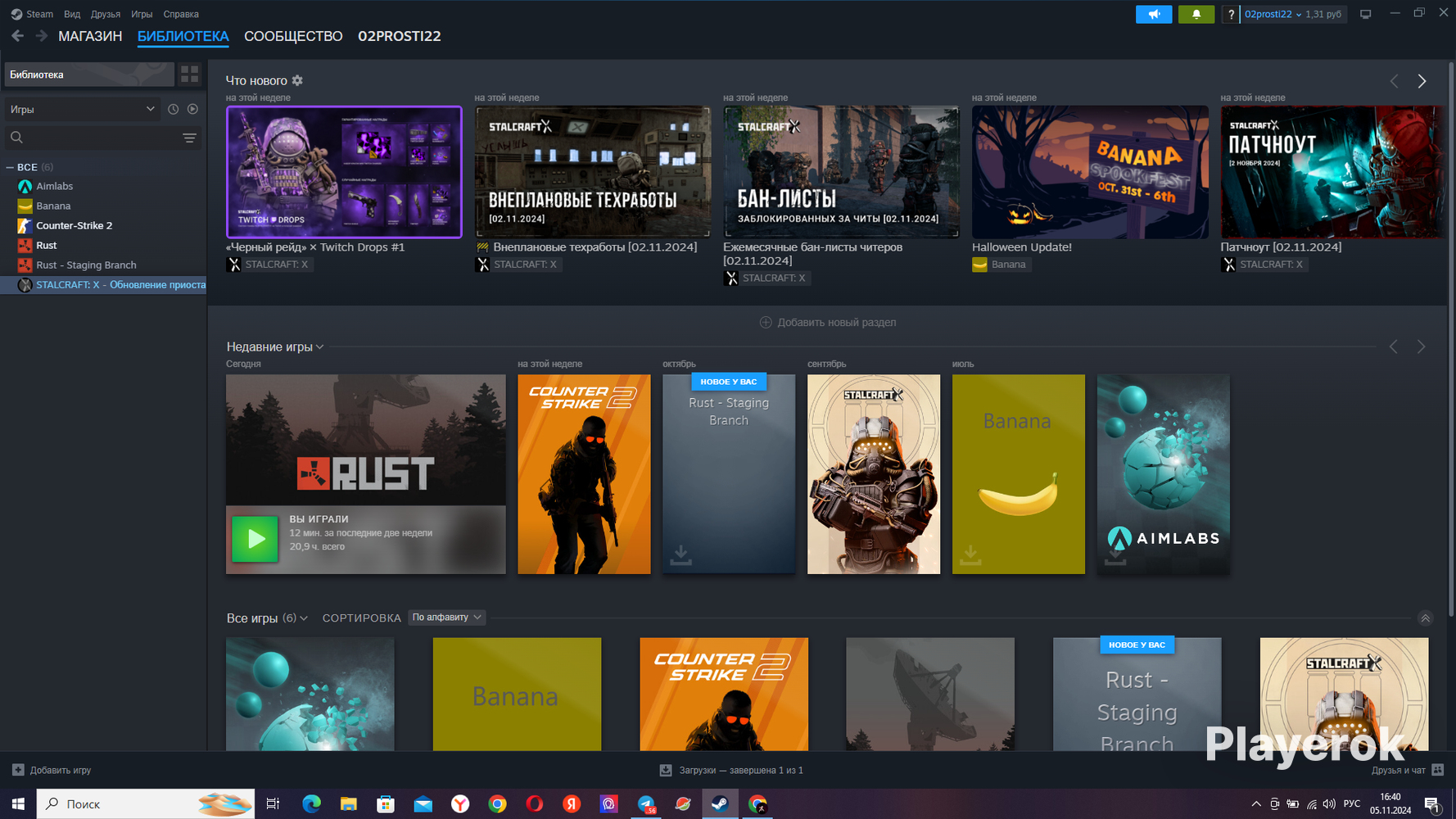The height and width of the screenshot is (819, 1456).
Task: Show previous What's New items arrow
Action: pos(1394,81)
